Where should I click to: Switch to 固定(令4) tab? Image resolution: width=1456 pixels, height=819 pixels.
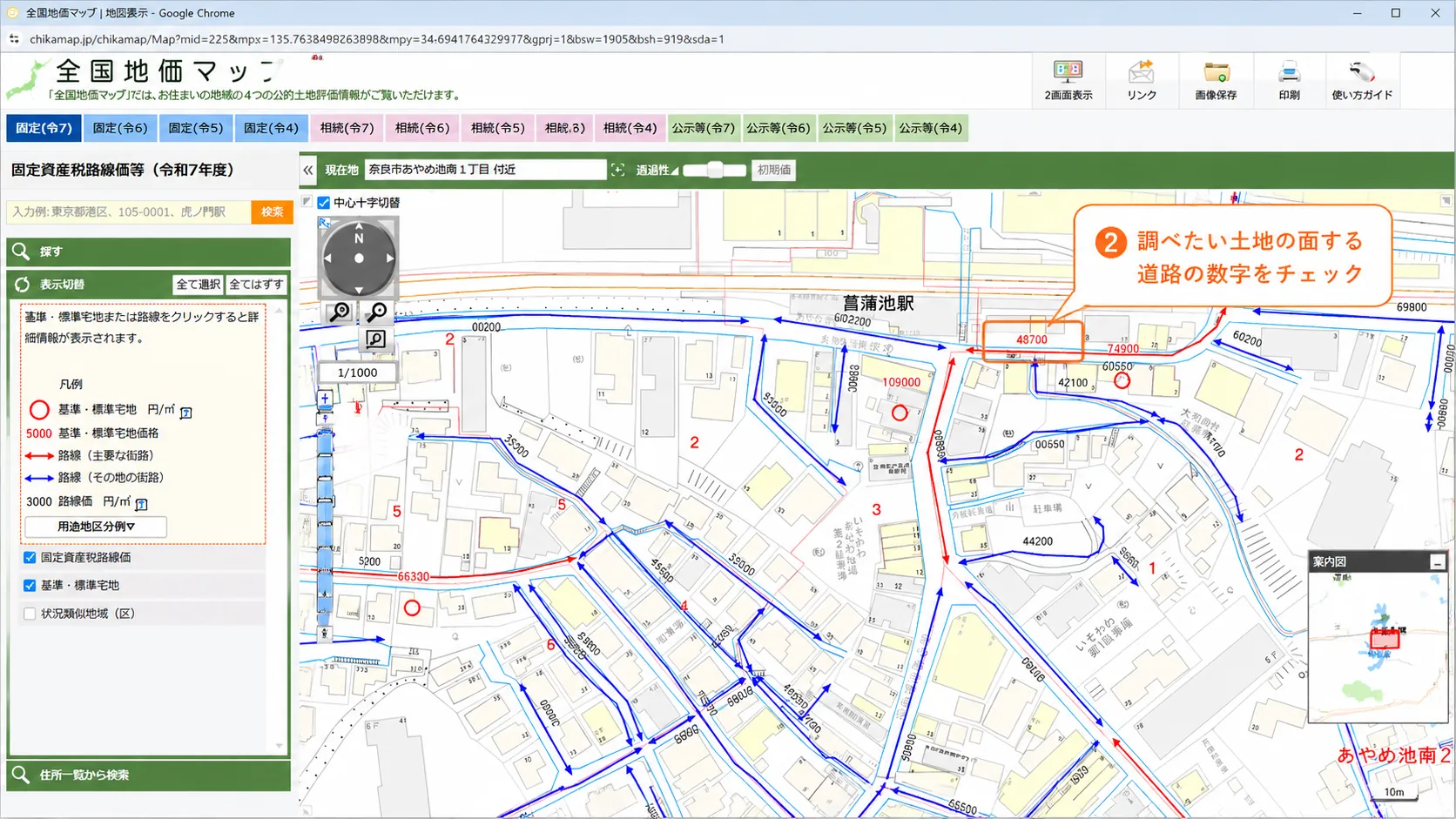(271, 128)
